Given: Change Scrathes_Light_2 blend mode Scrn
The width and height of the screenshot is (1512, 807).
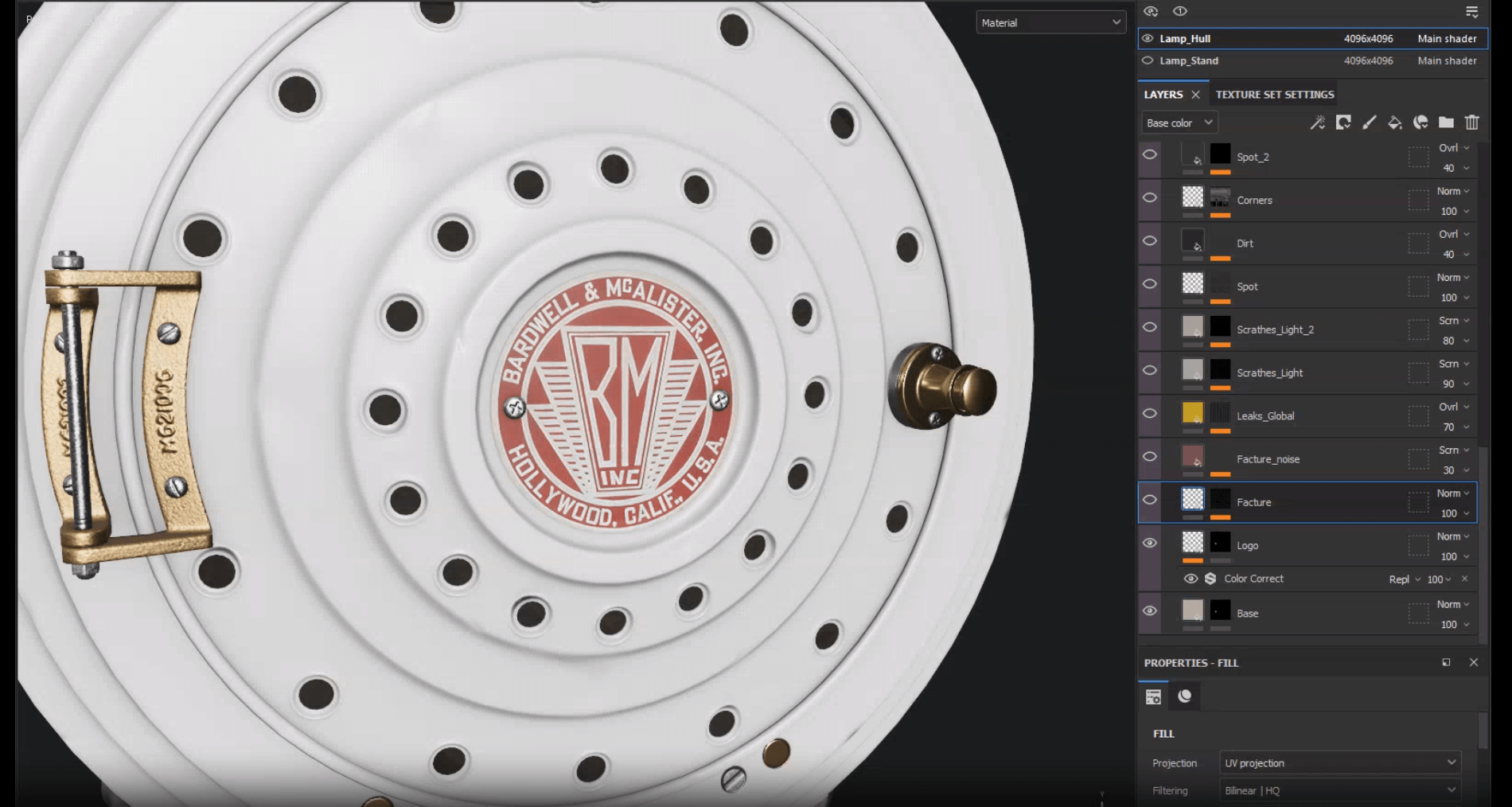Looking at the screenshot, I should click(x=1453, y=321).
